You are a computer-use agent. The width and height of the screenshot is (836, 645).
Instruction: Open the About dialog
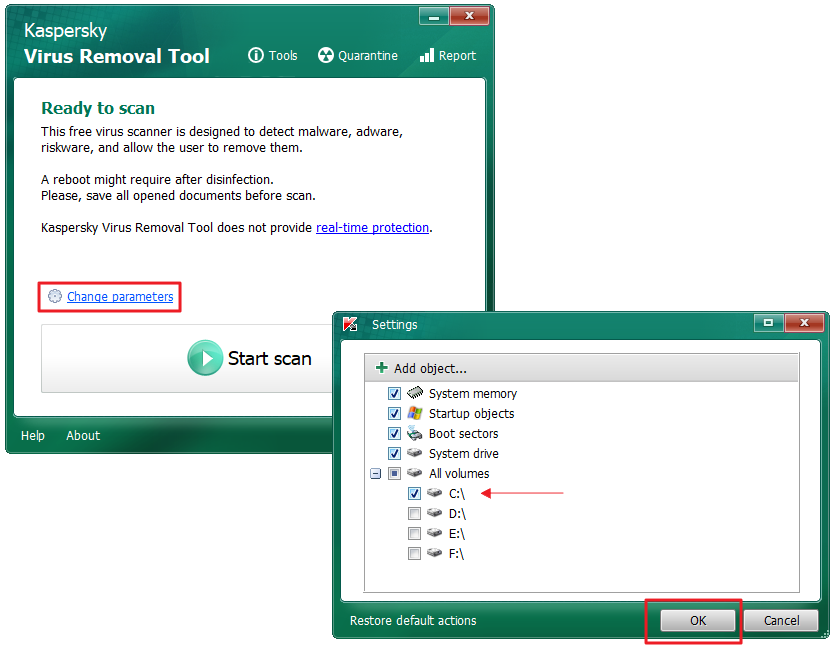pos(83,435)
